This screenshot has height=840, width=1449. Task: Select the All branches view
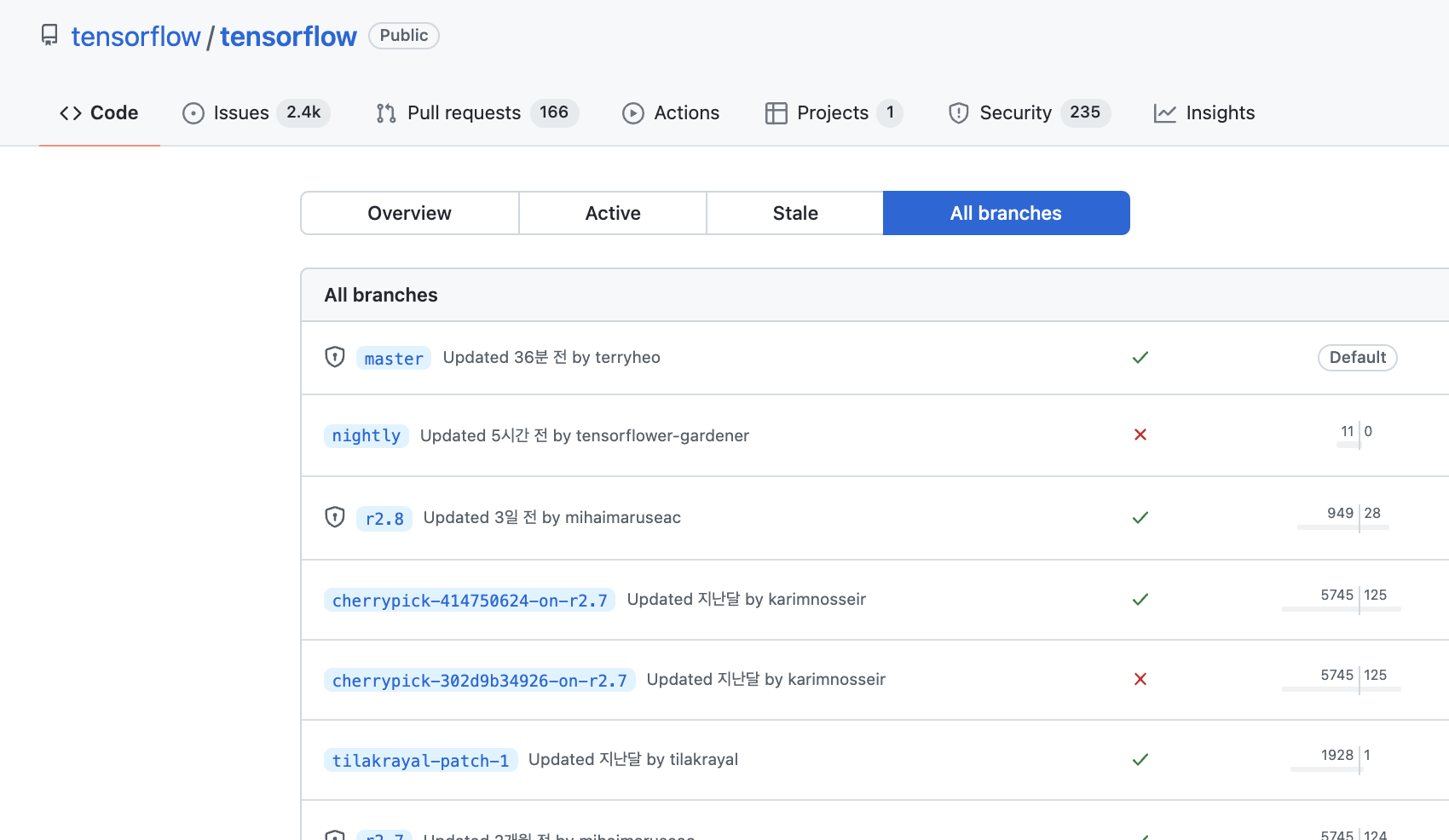coord(1007,213)
